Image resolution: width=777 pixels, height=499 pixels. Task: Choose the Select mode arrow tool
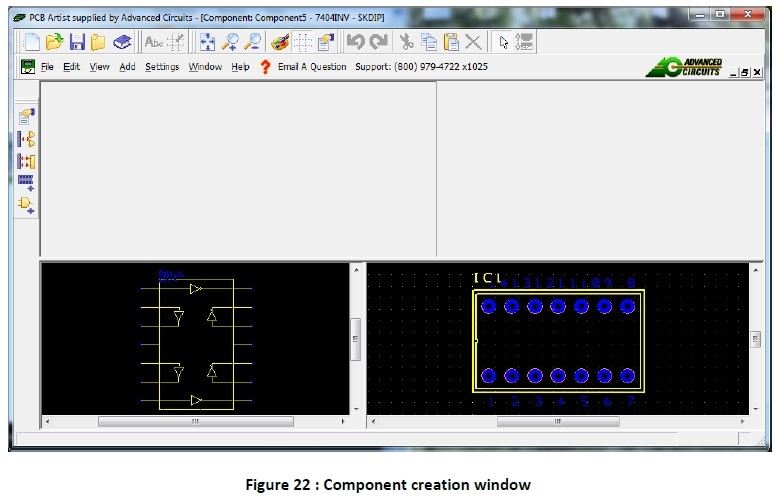coord(503,42)
